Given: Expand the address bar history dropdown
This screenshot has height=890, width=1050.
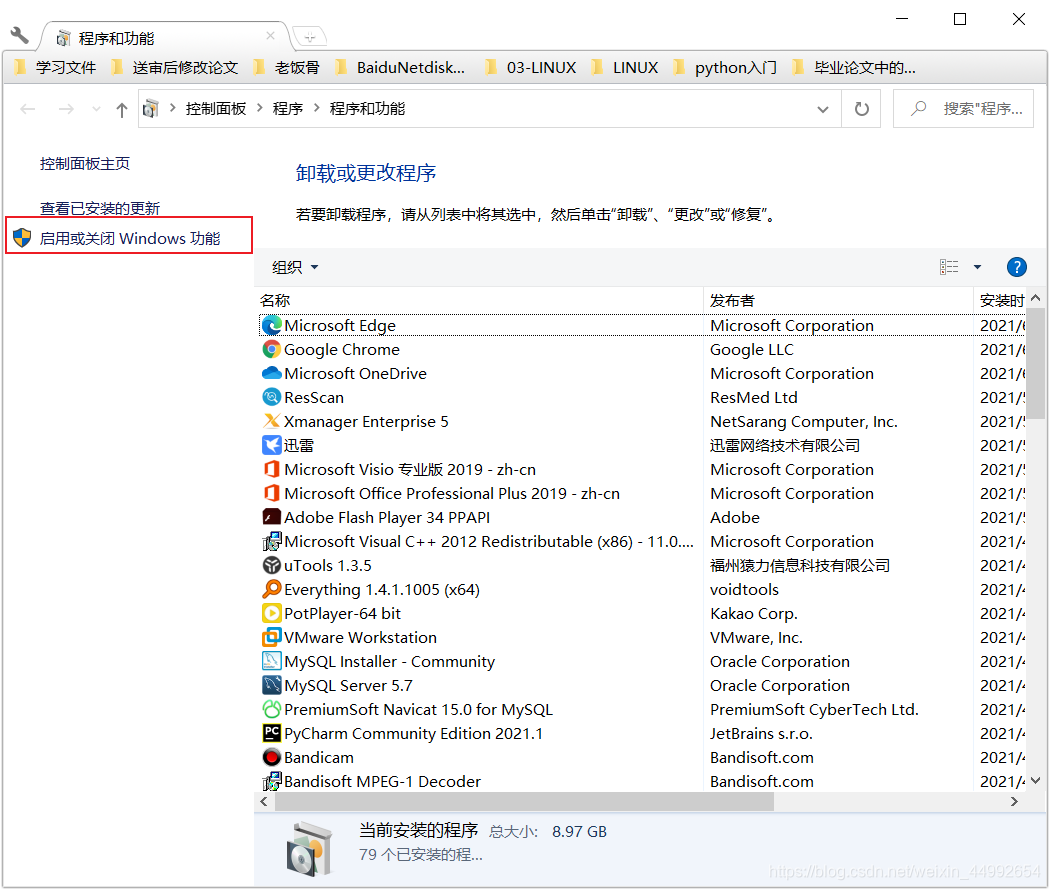Looking at the screenshot, I should tap(823, 109).
